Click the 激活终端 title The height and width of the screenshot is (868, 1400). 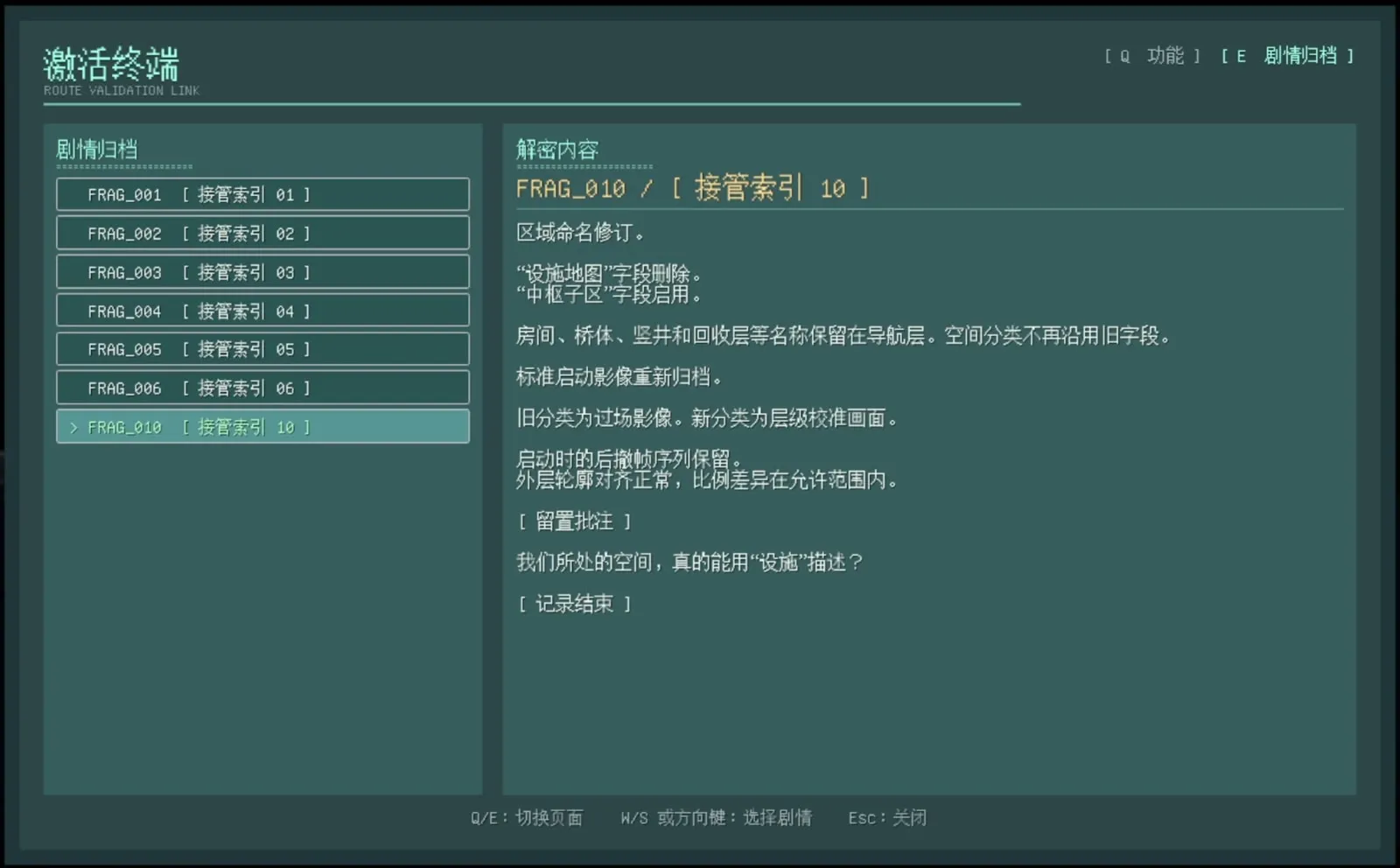111,64
